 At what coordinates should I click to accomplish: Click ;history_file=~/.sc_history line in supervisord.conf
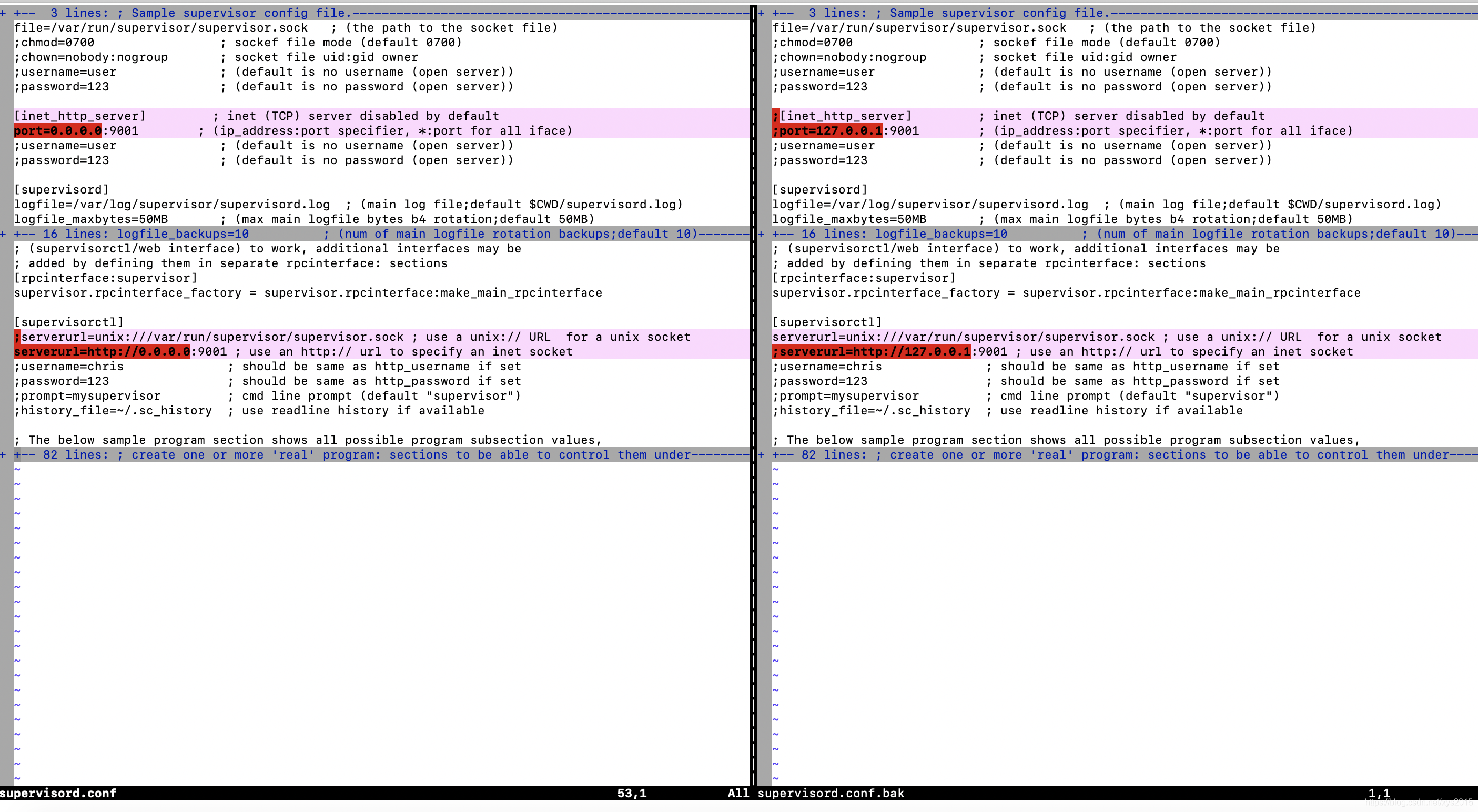(249, 411)
